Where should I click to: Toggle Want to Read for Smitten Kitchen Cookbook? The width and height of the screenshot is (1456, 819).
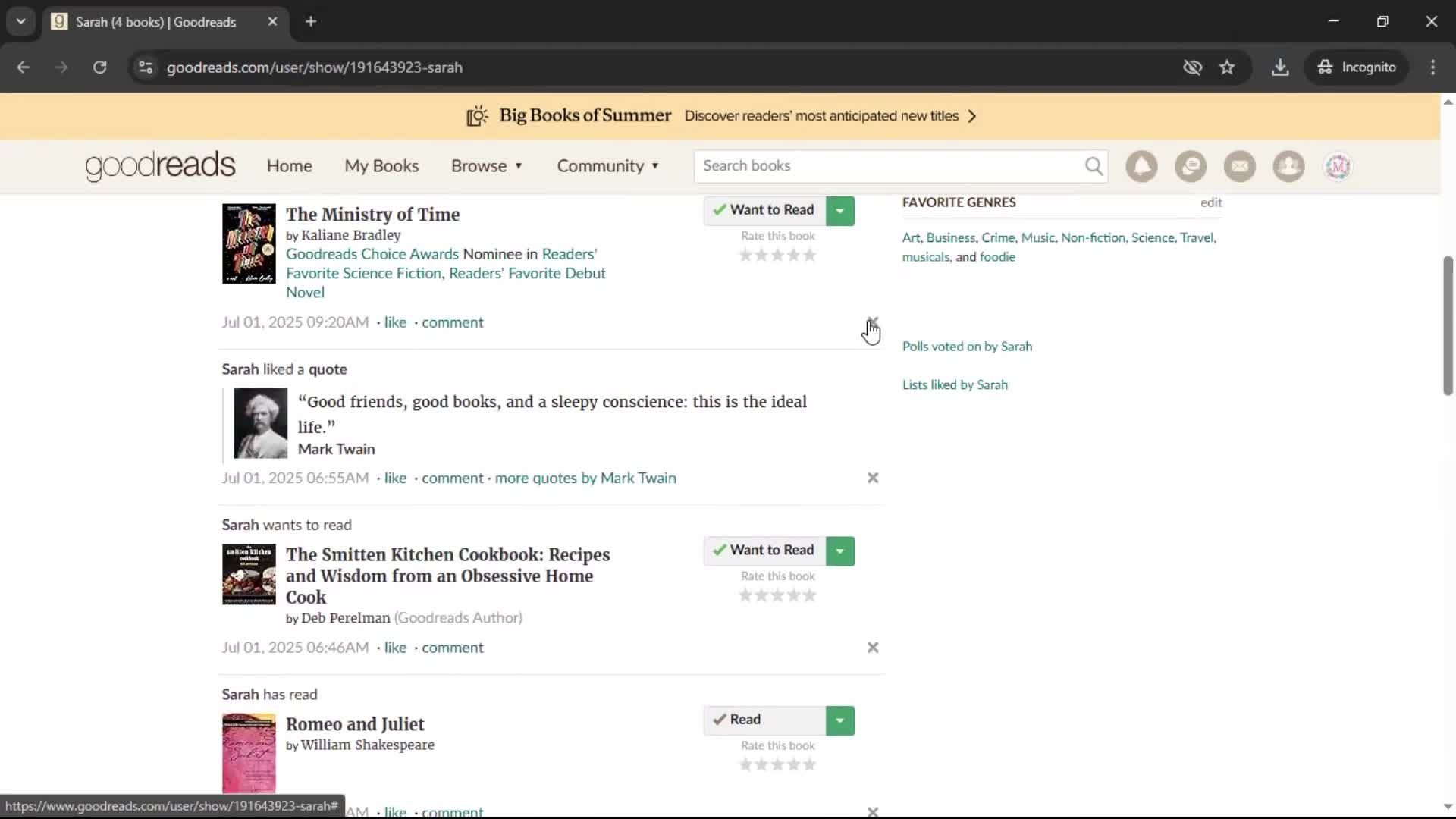(764, 551)
